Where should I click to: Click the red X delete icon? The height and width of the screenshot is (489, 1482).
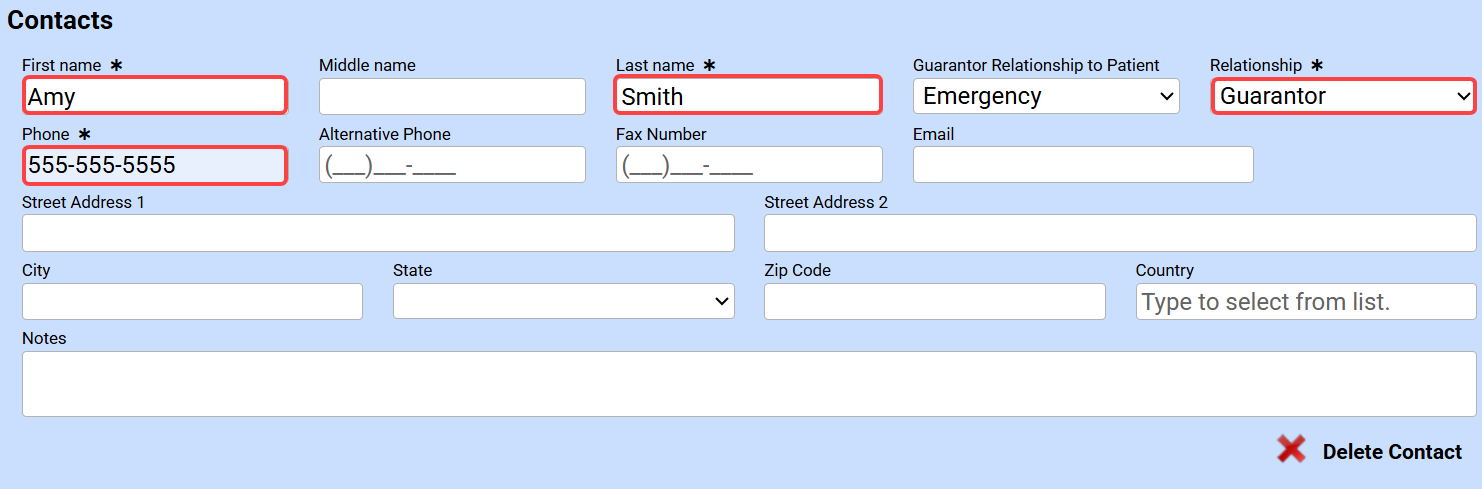[x=1291, y=449]
